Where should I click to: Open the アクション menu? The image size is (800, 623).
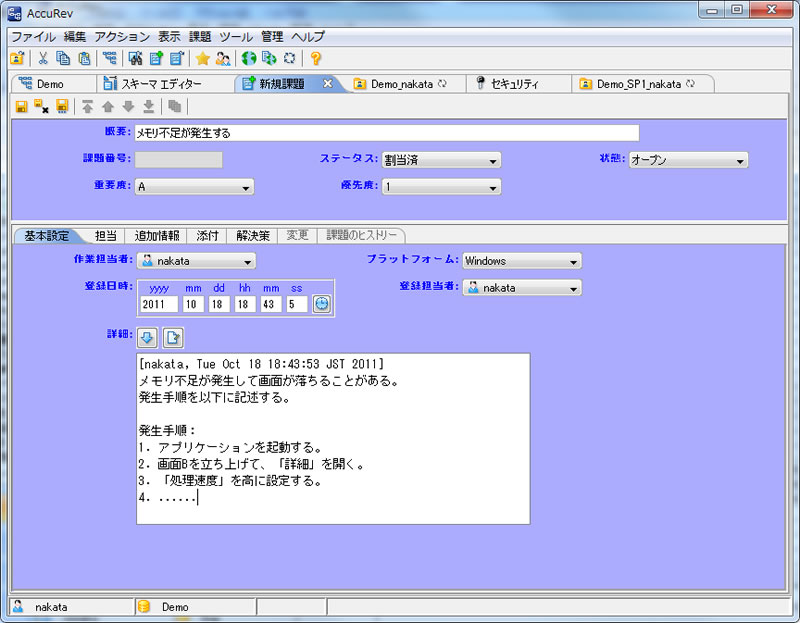pos(122,37)
